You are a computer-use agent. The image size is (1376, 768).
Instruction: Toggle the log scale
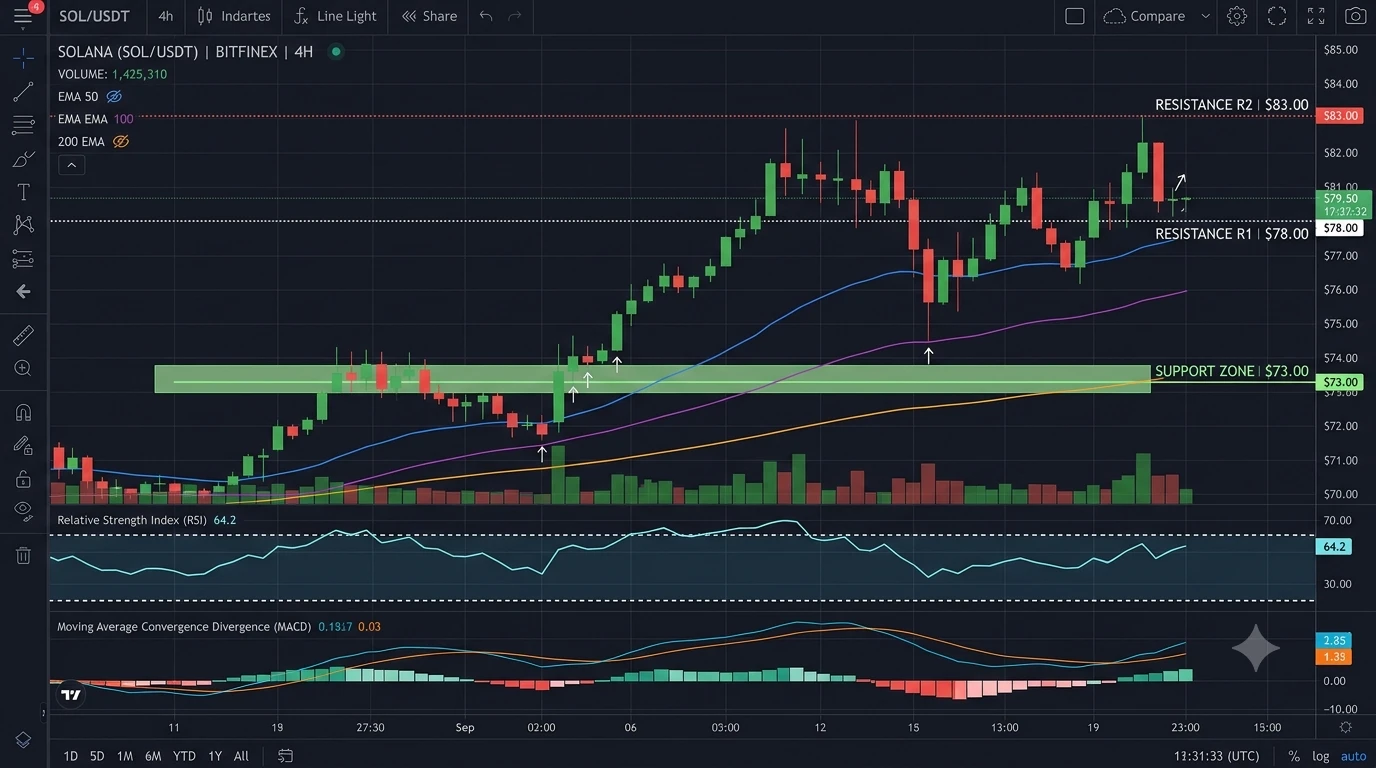click(x=1321, y=756)
